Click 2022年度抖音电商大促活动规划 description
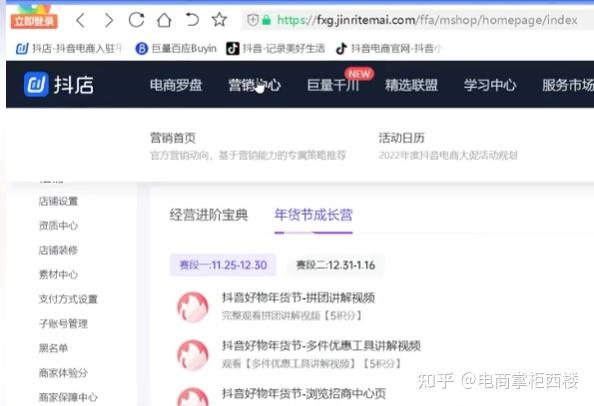This screenshot has height=406, width=594. [448, 155]
